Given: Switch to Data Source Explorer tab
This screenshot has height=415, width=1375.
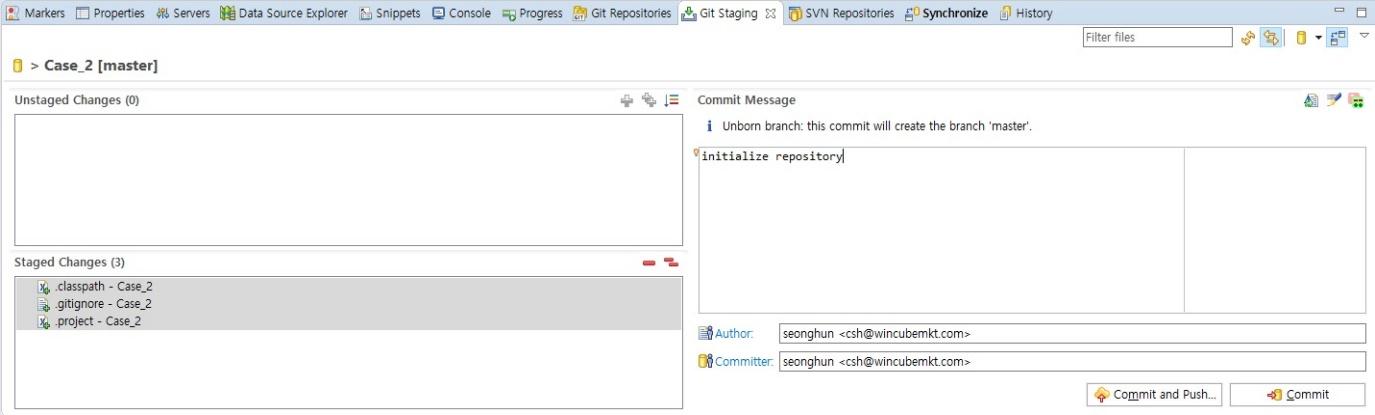Looking at the screenshot, I should pyautogui.click(x=283, y=13).
